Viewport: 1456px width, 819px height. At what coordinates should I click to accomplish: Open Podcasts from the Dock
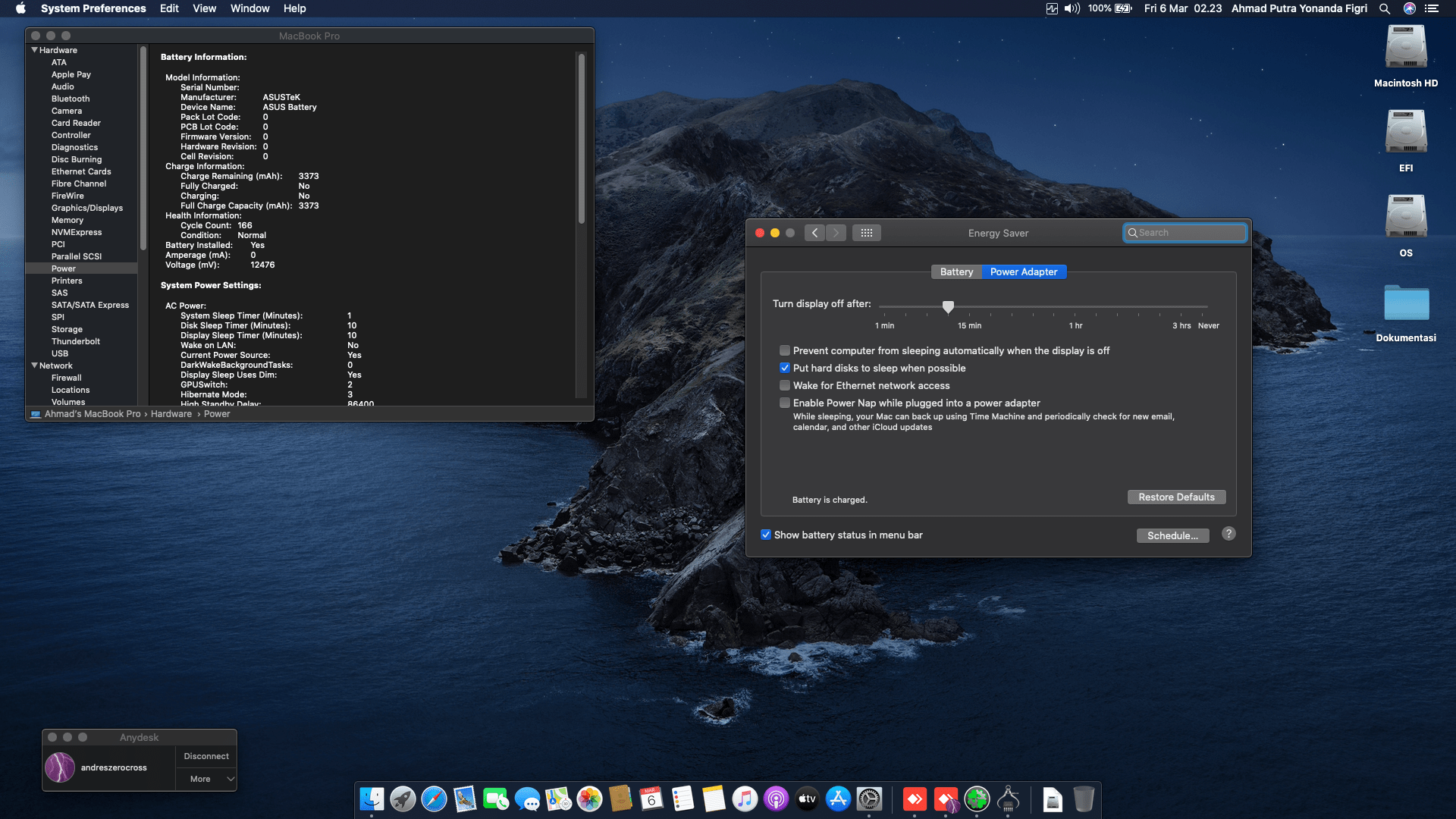(x=776, y=799)
